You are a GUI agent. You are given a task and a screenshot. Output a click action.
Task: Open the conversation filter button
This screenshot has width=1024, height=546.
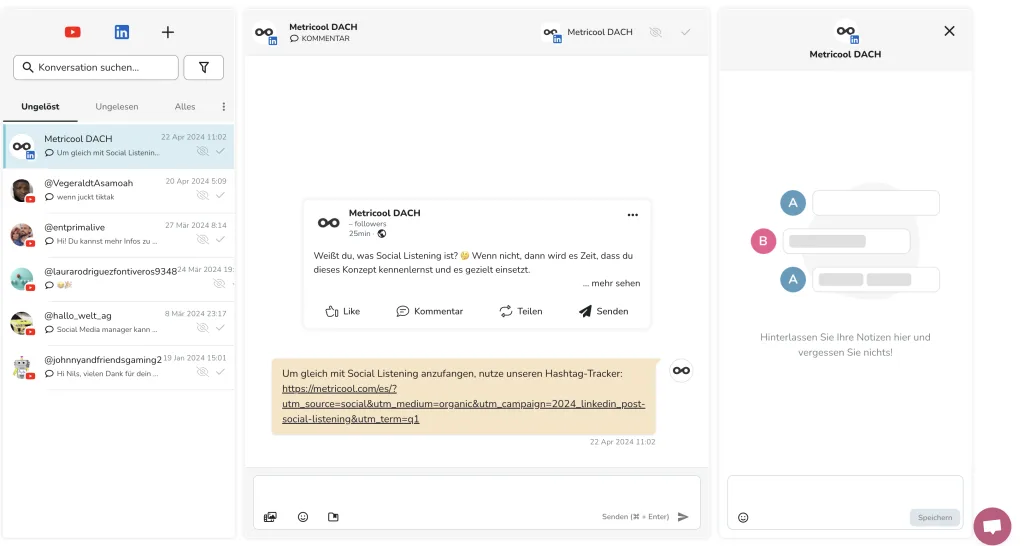coord(204,67)
